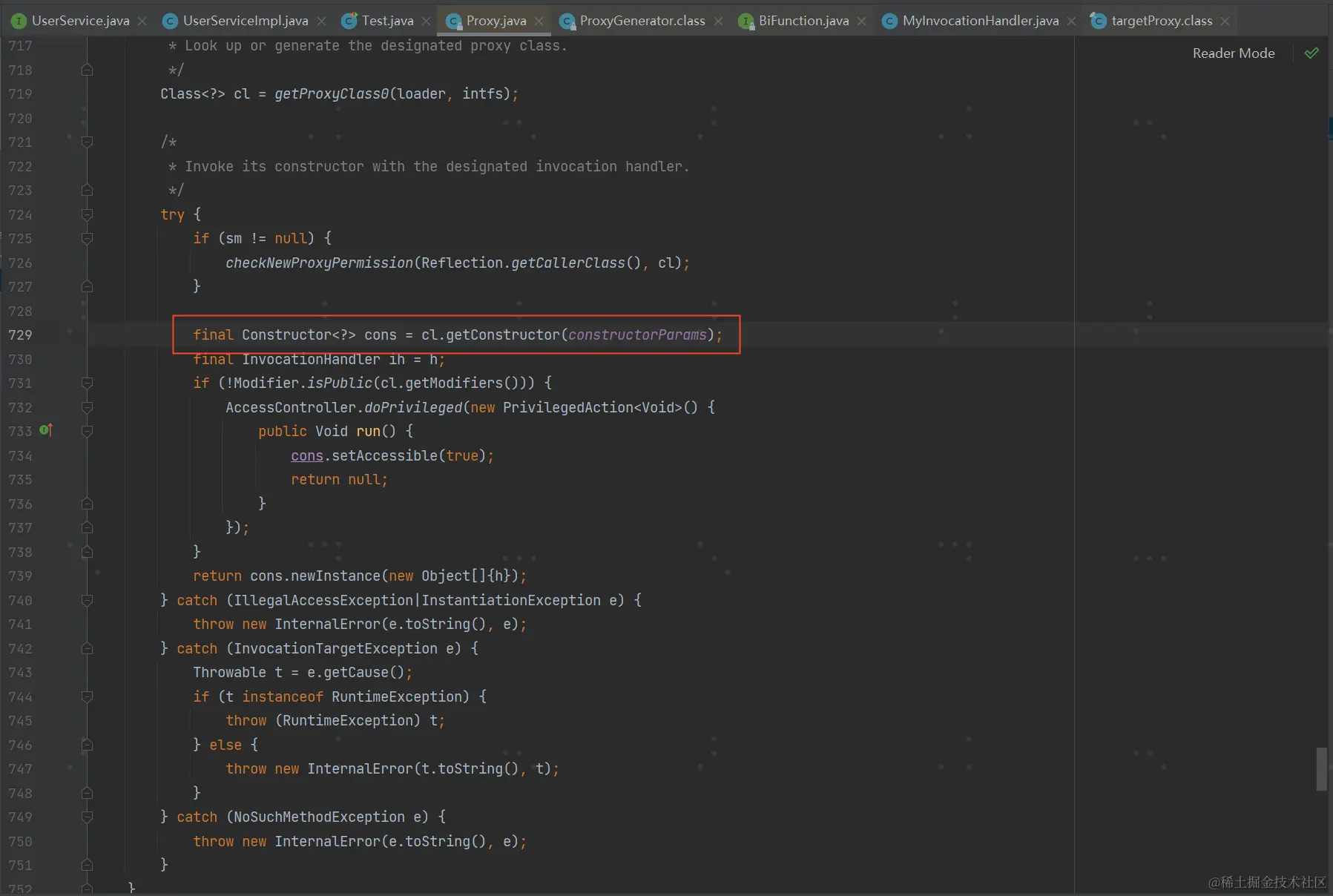Open the MyInvocationHandler.java tab

coord(980,21)
